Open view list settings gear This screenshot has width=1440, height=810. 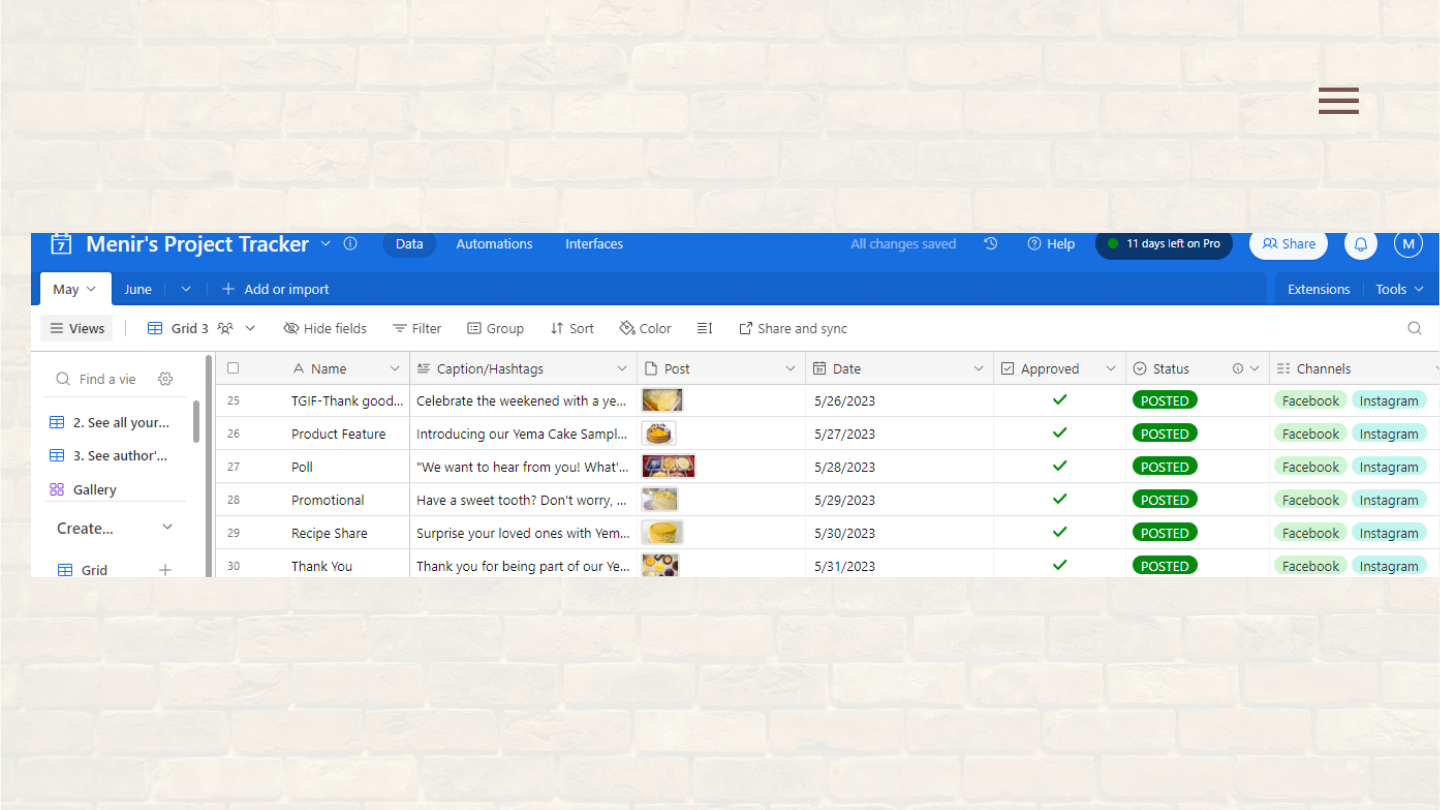coord(165,379)
